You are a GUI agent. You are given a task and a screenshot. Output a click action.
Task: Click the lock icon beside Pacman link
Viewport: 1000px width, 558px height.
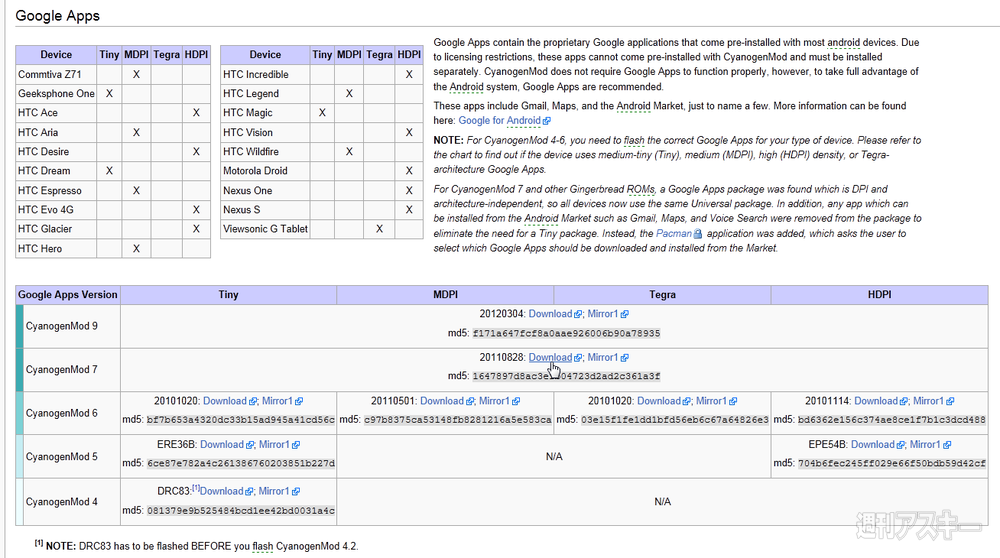click(698, 233)
